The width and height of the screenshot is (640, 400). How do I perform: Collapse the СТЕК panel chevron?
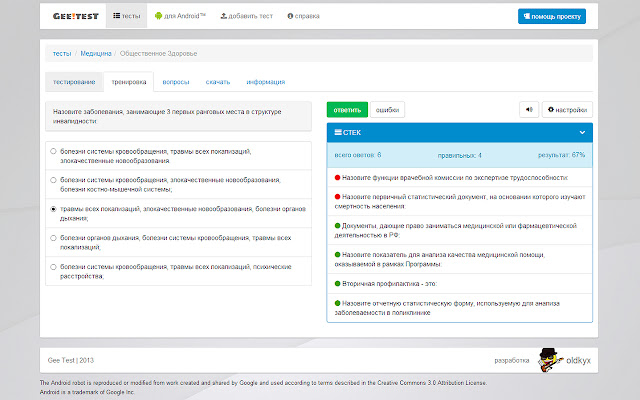582,132
